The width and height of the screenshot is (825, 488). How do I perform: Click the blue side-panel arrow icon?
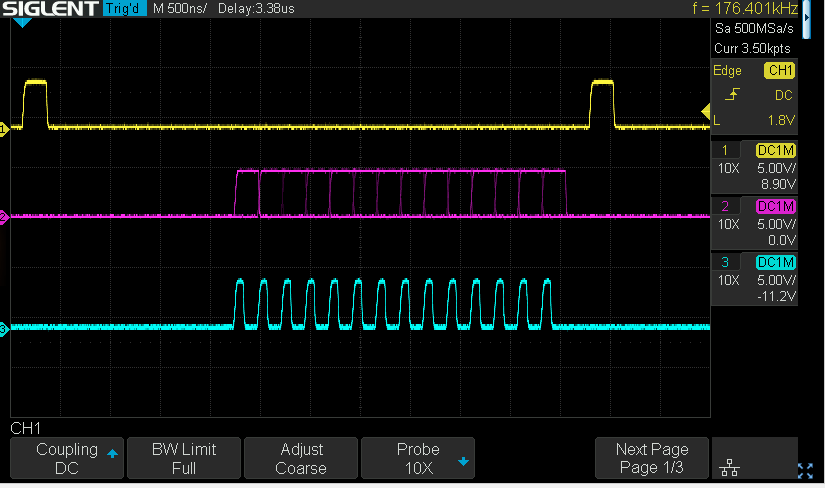point(807,19)
